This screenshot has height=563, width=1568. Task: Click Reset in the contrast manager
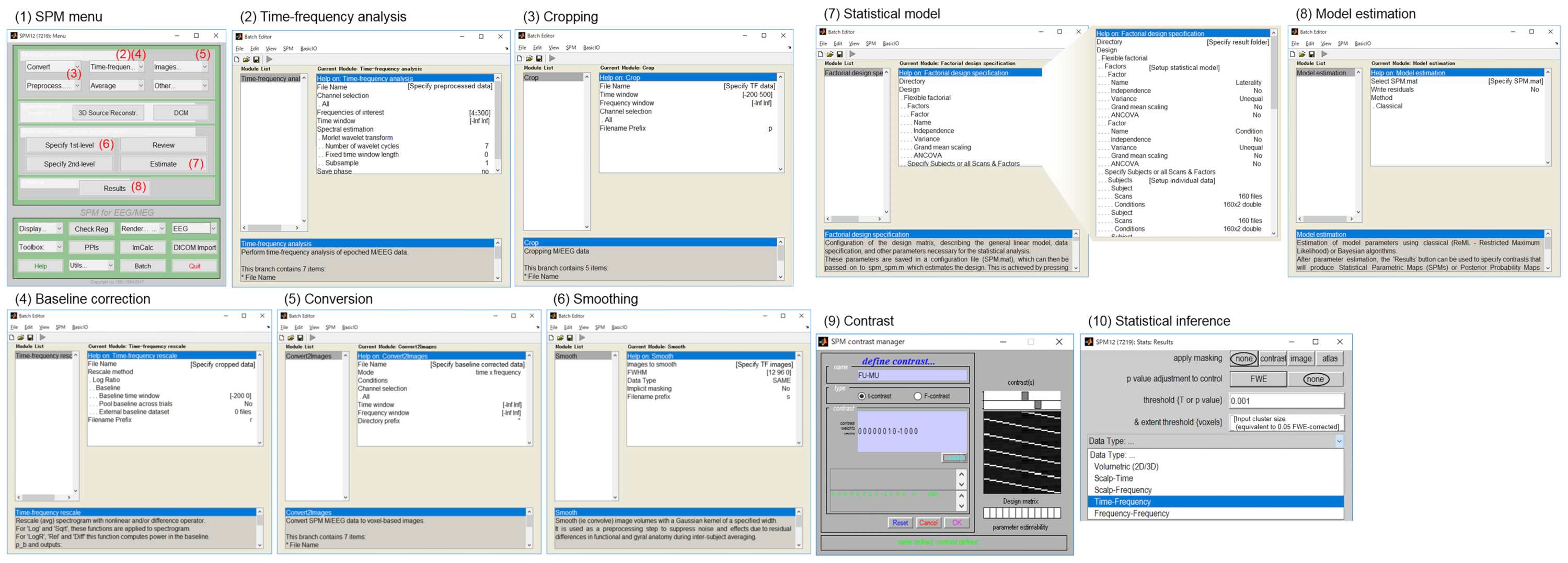pos(900,523)
